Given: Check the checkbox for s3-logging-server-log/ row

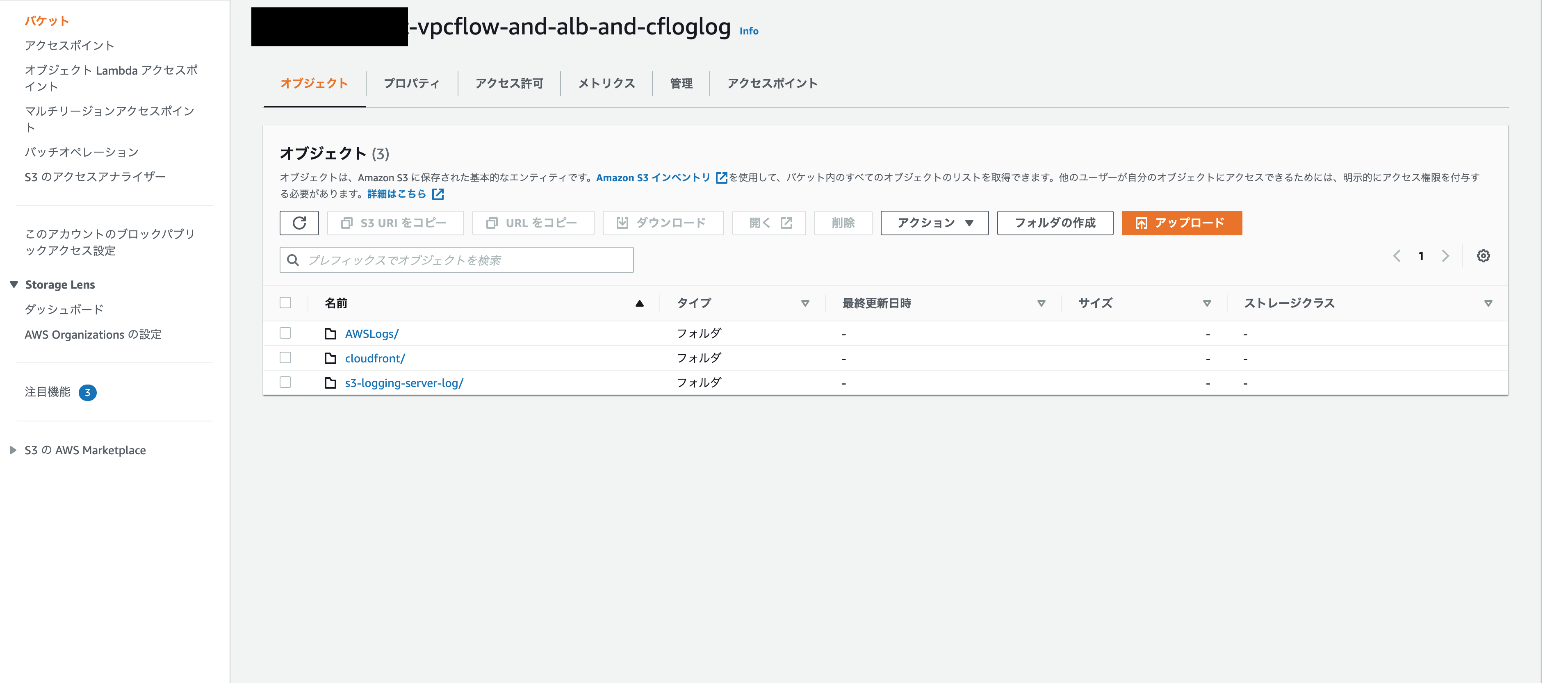Looking at the screenshot, I should click(x=285, y=382).
